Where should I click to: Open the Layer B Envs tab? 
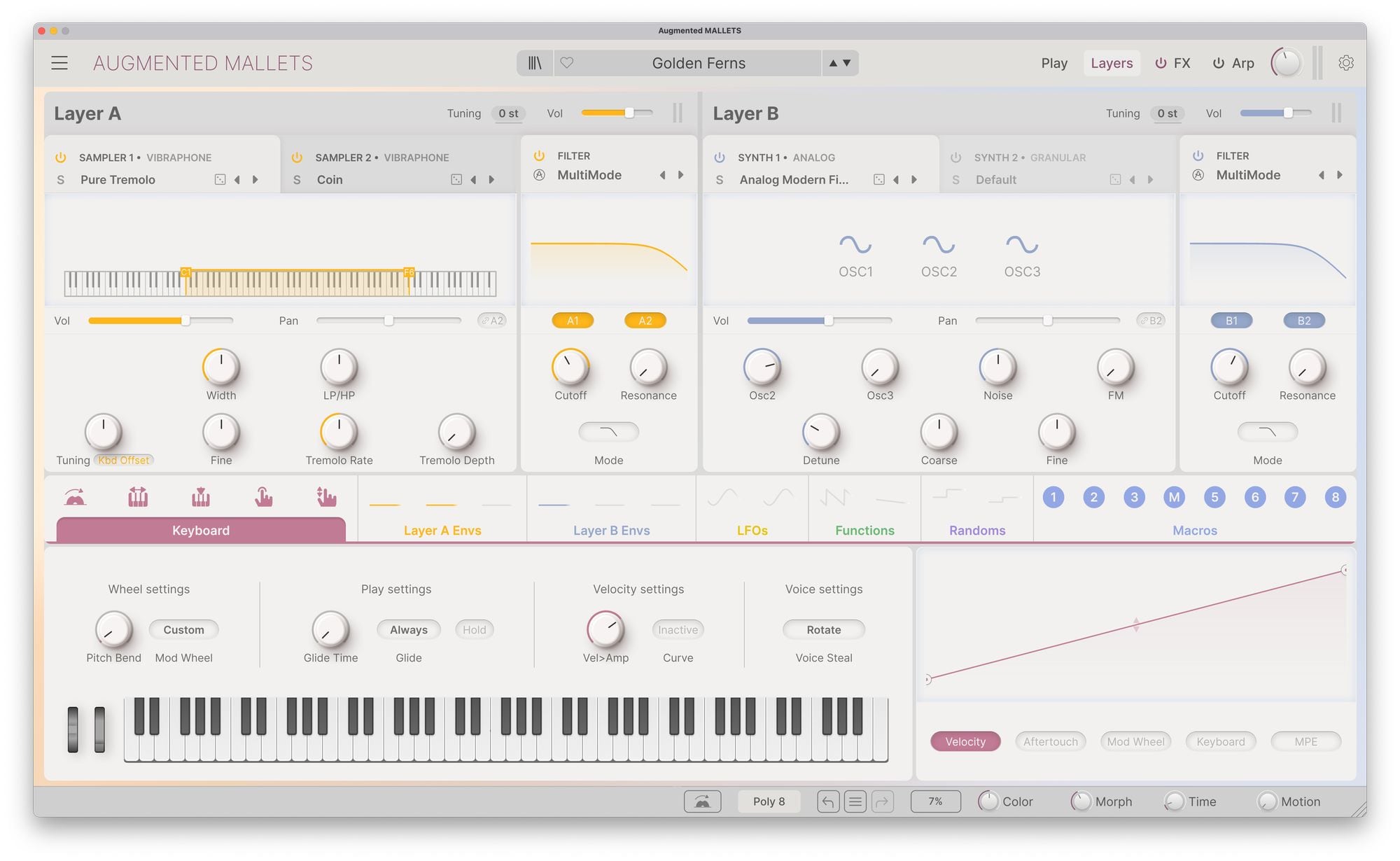point(612,530)
